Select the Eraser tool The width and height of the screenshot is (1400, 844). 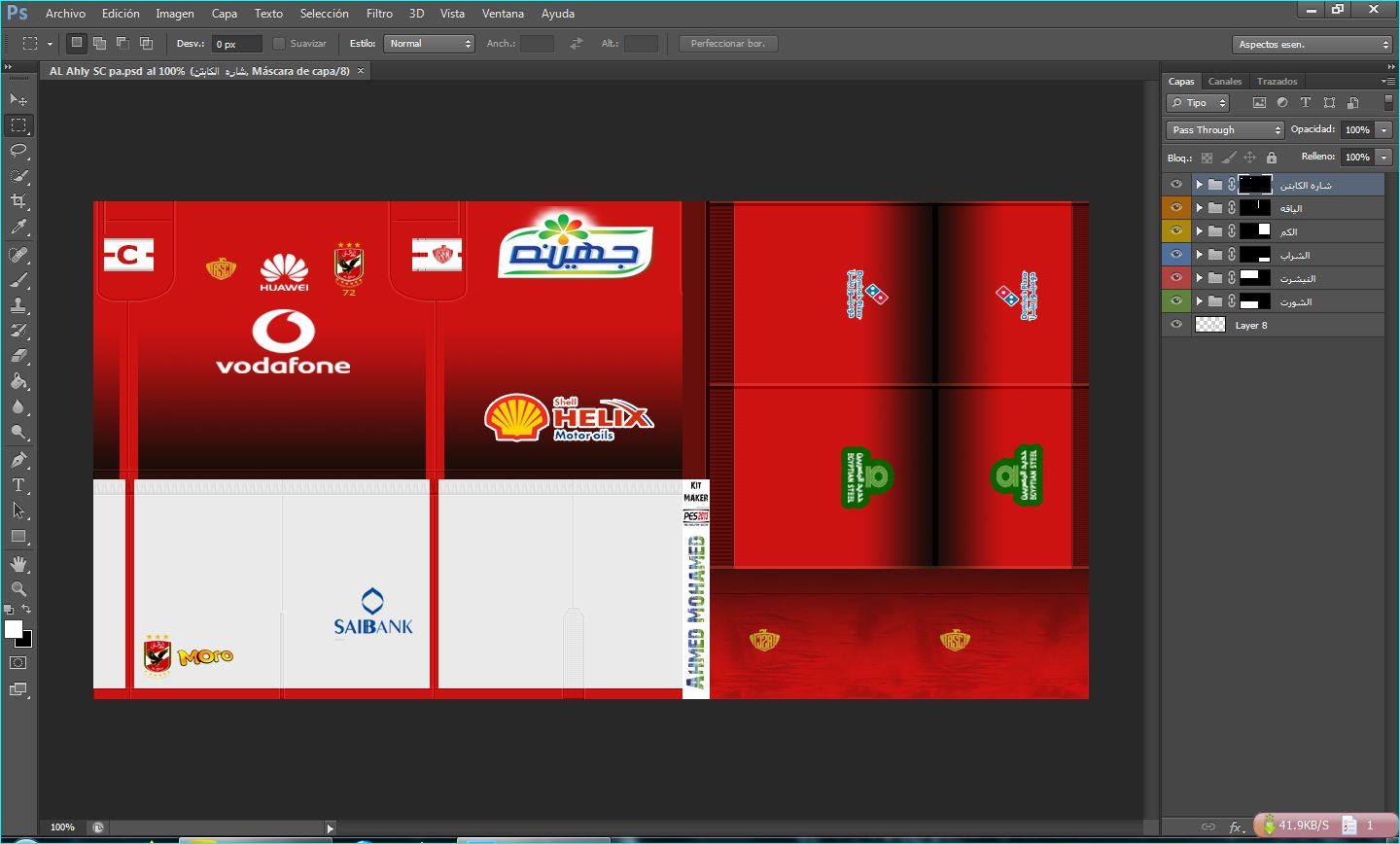coord(18,356)
